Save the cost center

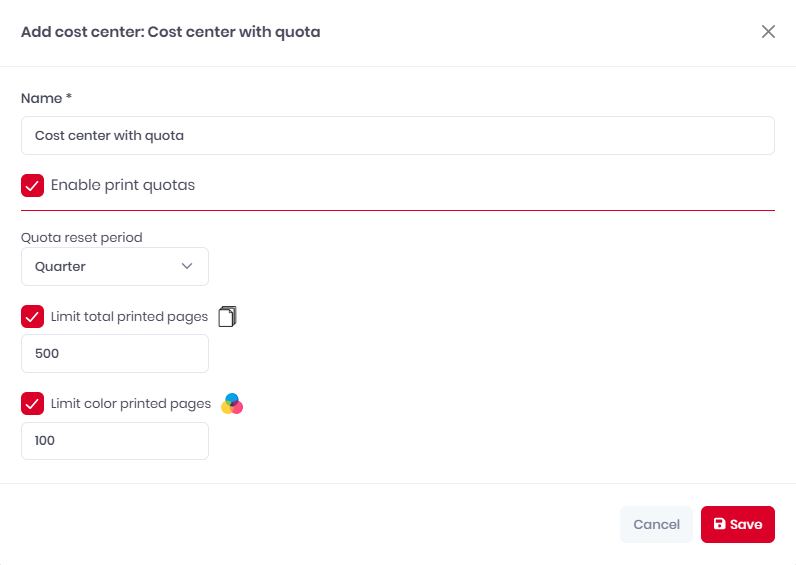click(738, 524)
